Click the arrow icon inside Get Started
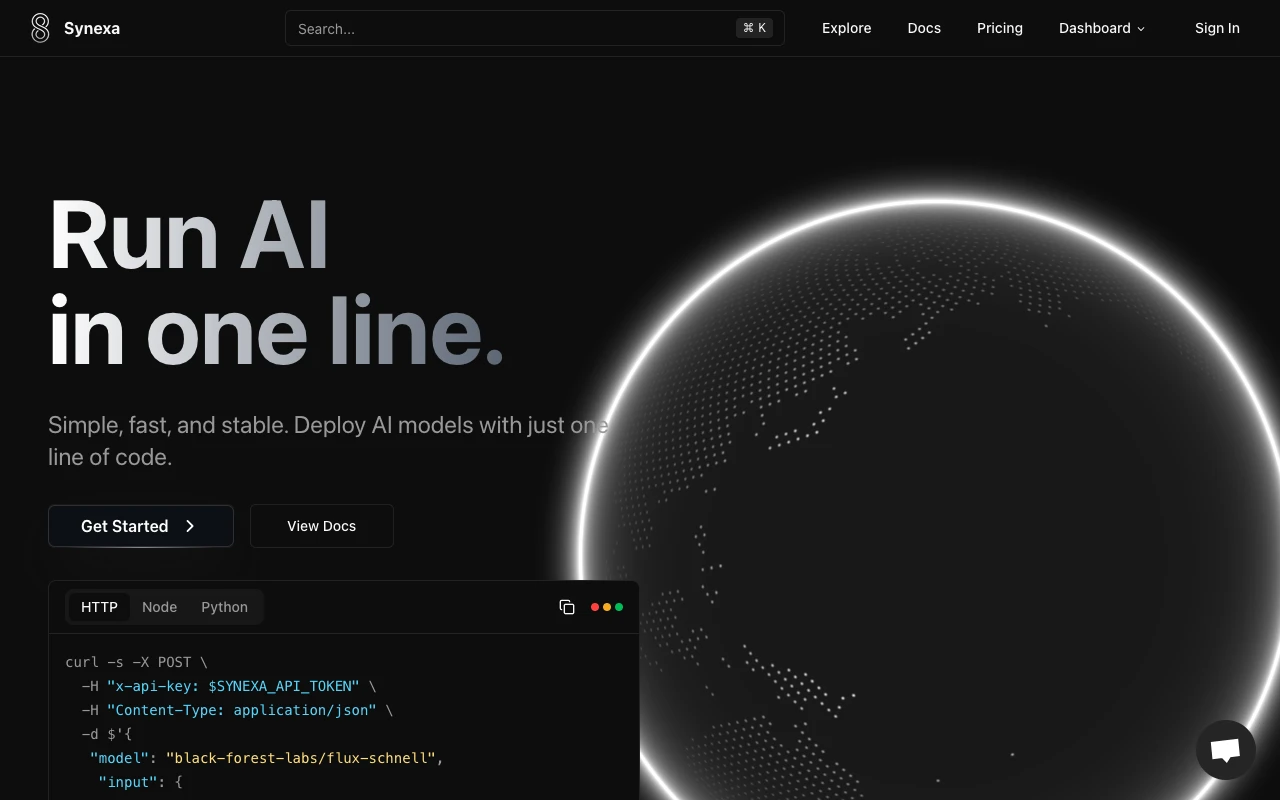 pyautogui.click(x=189, y=525)
